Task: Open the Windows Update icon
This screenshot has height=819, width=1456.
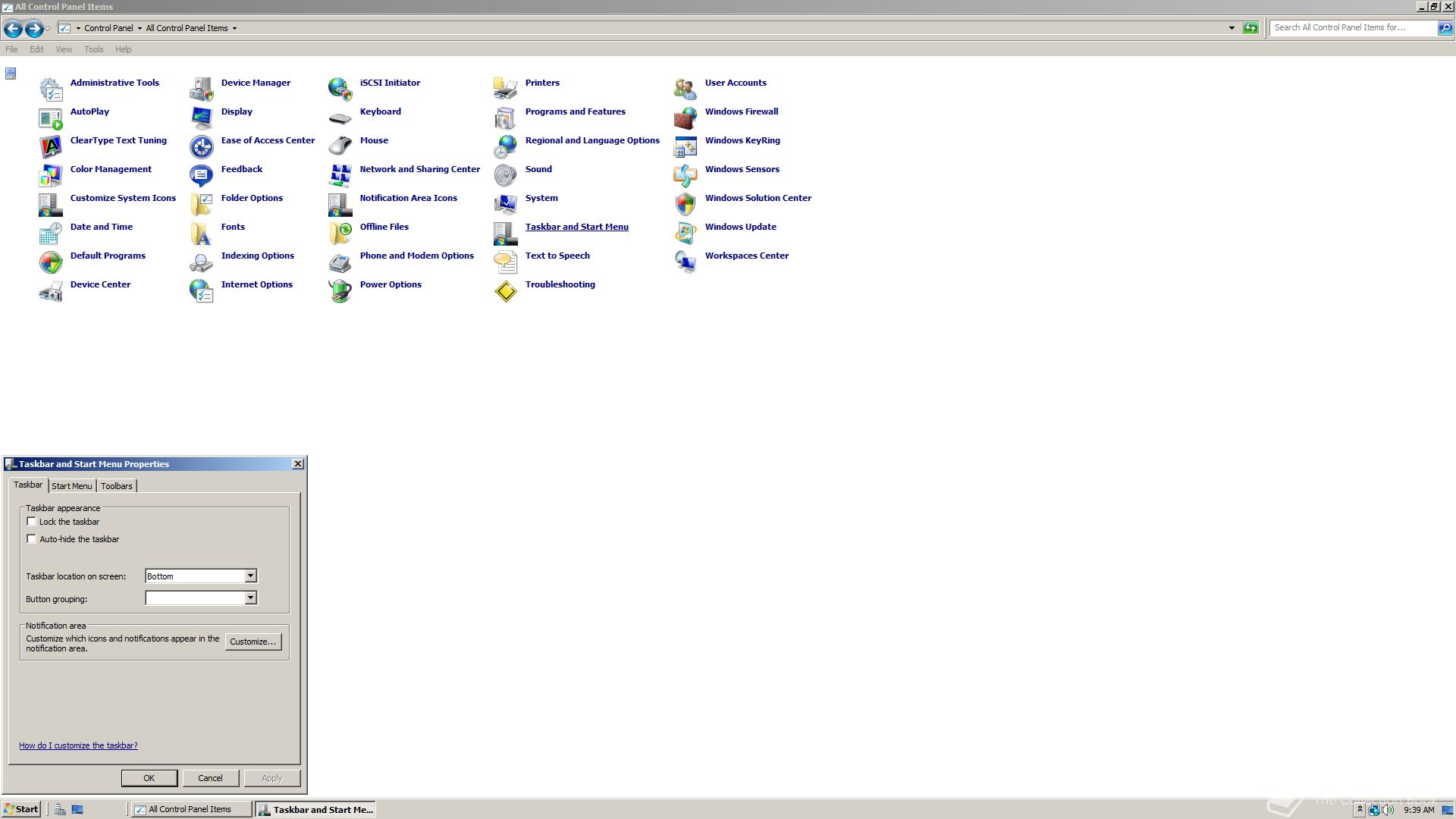Action: point(686,234)
